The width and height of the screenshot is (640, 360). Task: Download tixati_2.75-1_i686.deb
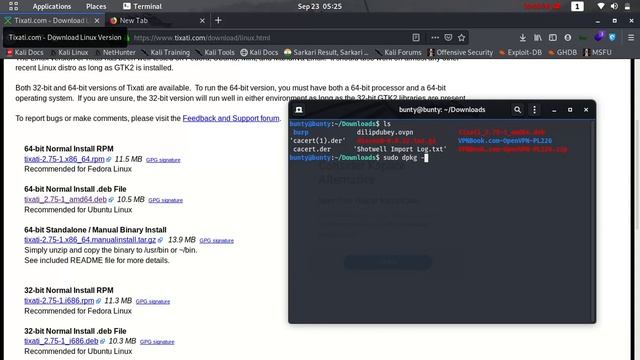pyautogui.click(x=61, y=341)
